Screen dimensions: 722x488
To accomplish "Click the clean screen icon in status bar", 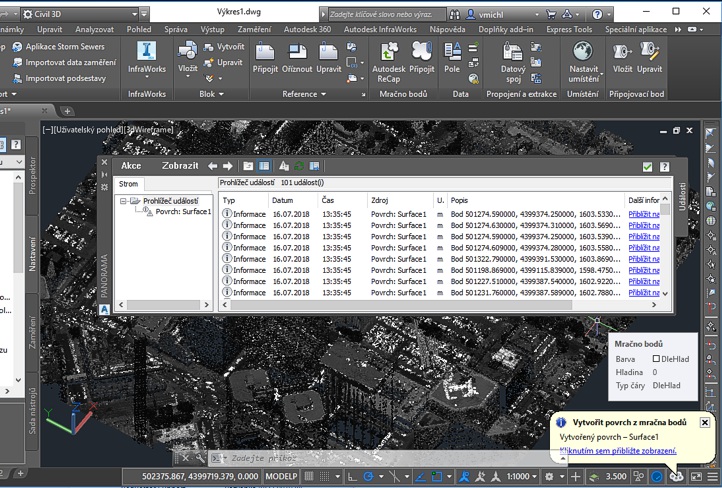I will 696,476.
